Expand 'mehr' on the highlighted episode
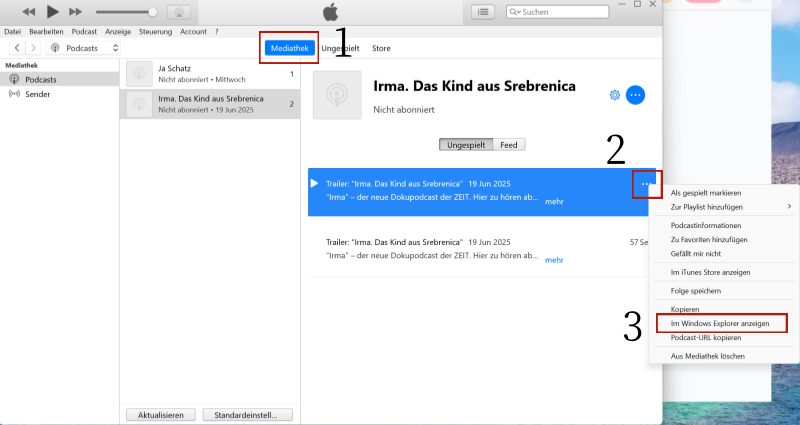This screenshot has width=800, height=425. [554, 202]
